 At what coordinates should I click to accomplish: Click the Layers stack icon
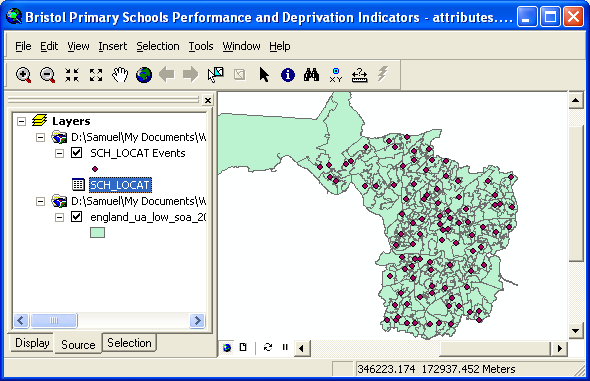(x=40, y=120)
